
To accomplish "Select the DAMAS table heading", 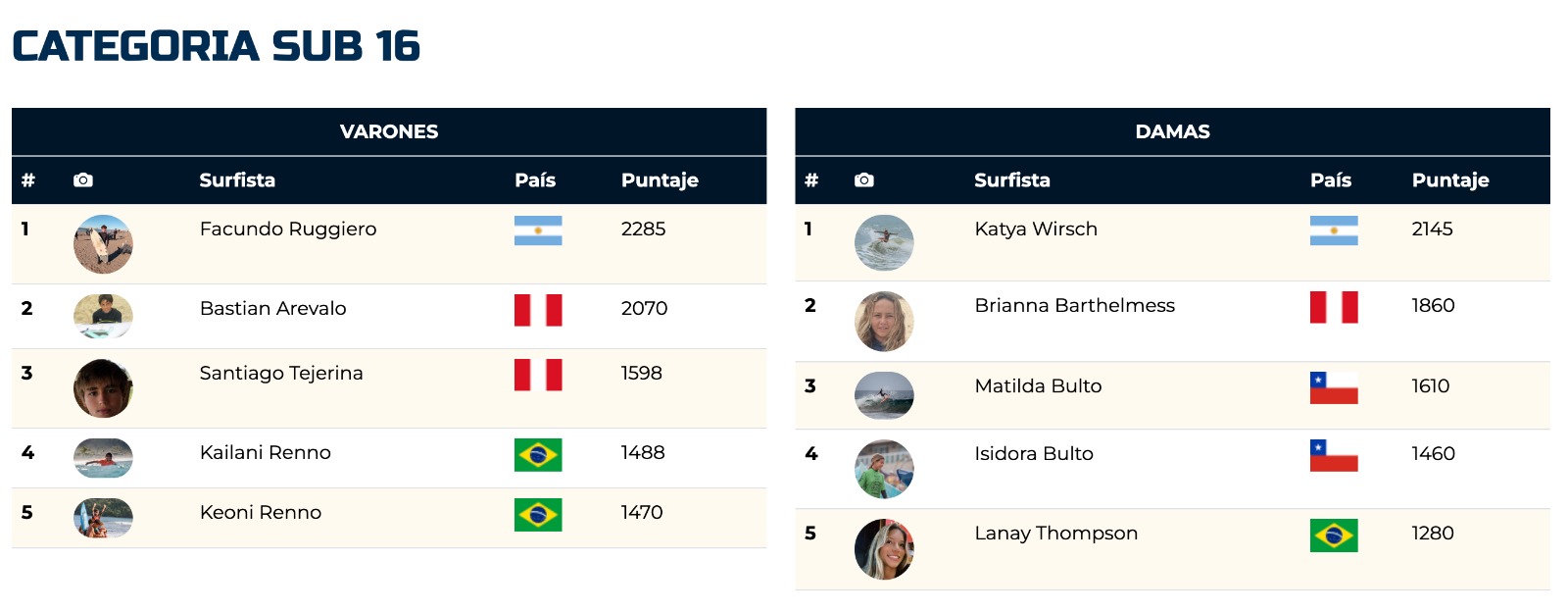I will (x=1172, y=131).
